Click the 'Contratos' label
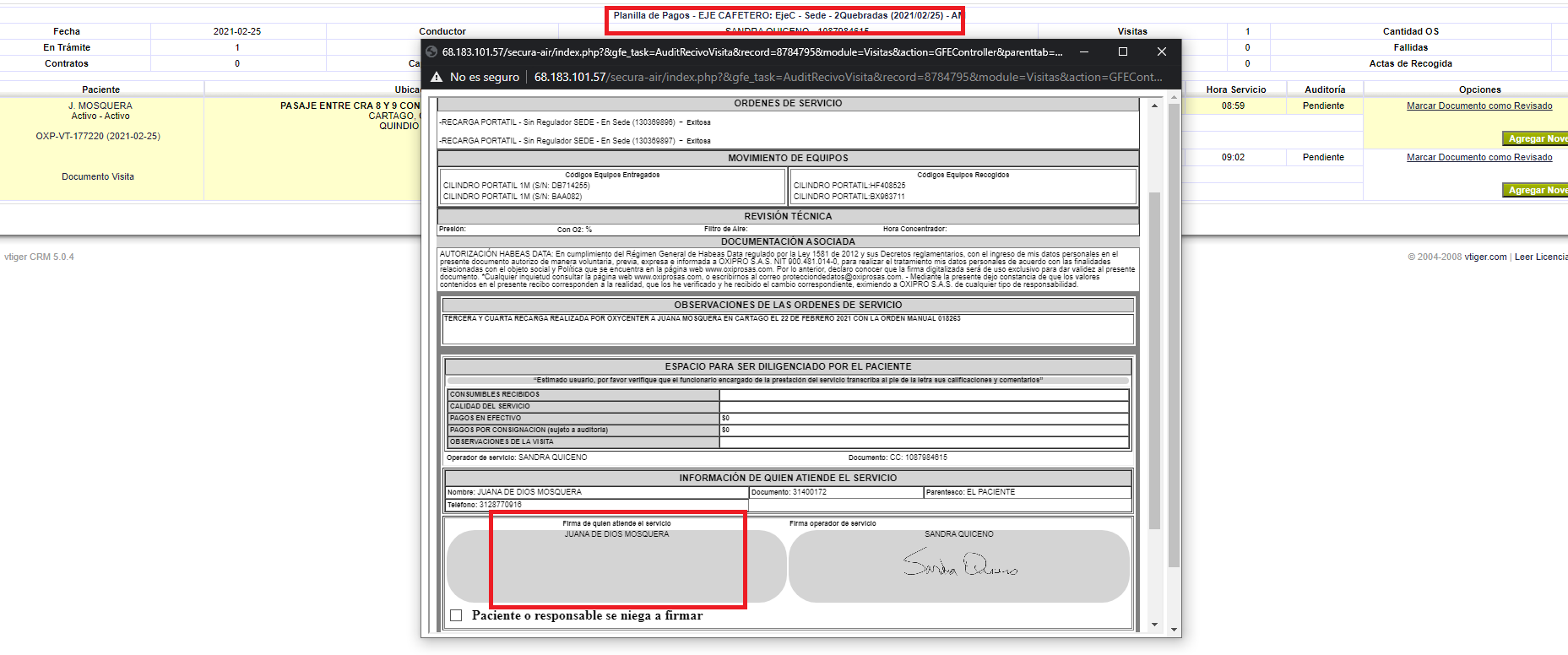This screenshot has height=655, width=1568. [67, 63]
